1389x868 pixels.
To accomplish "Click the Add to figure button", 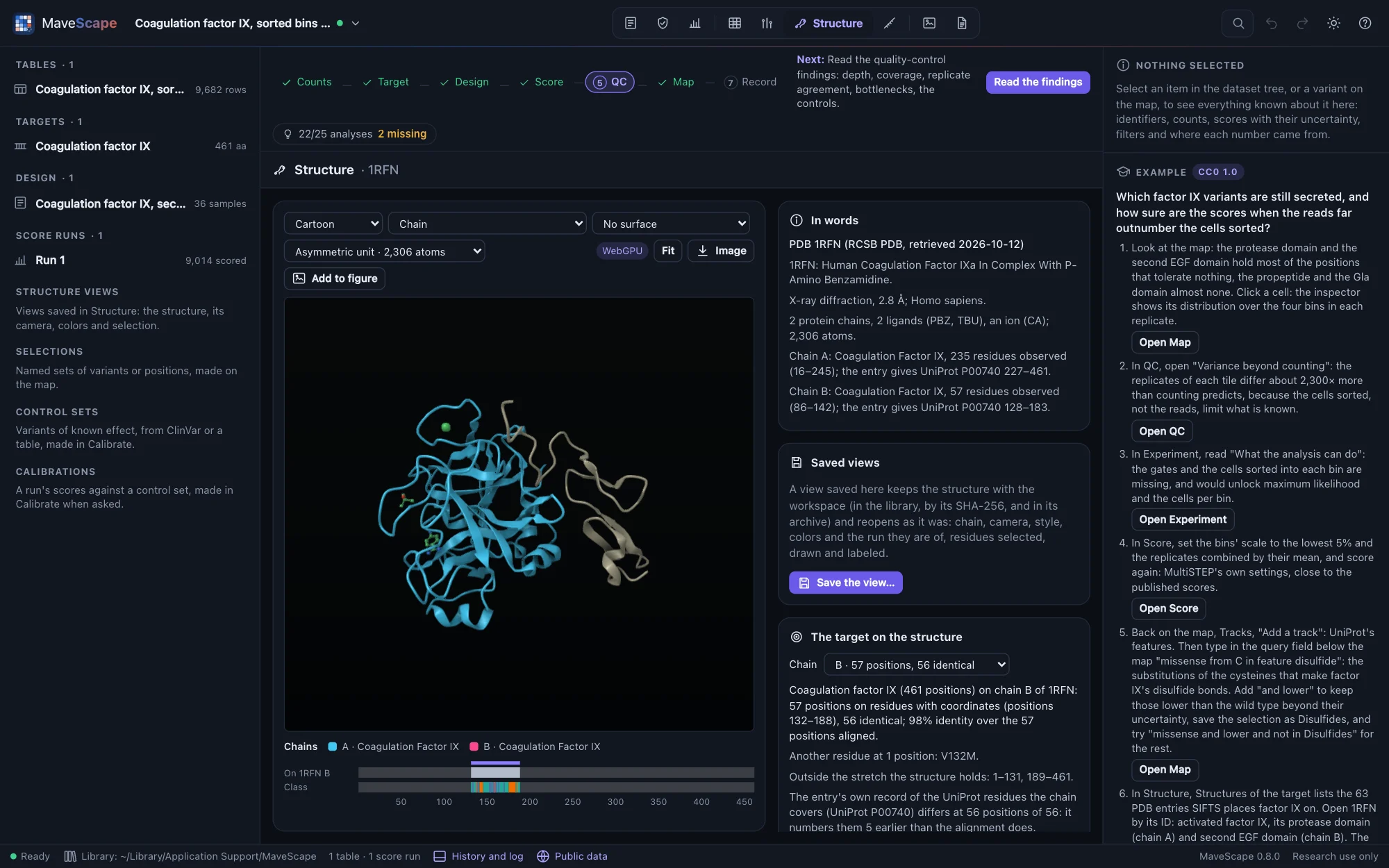I will point(335,278).
